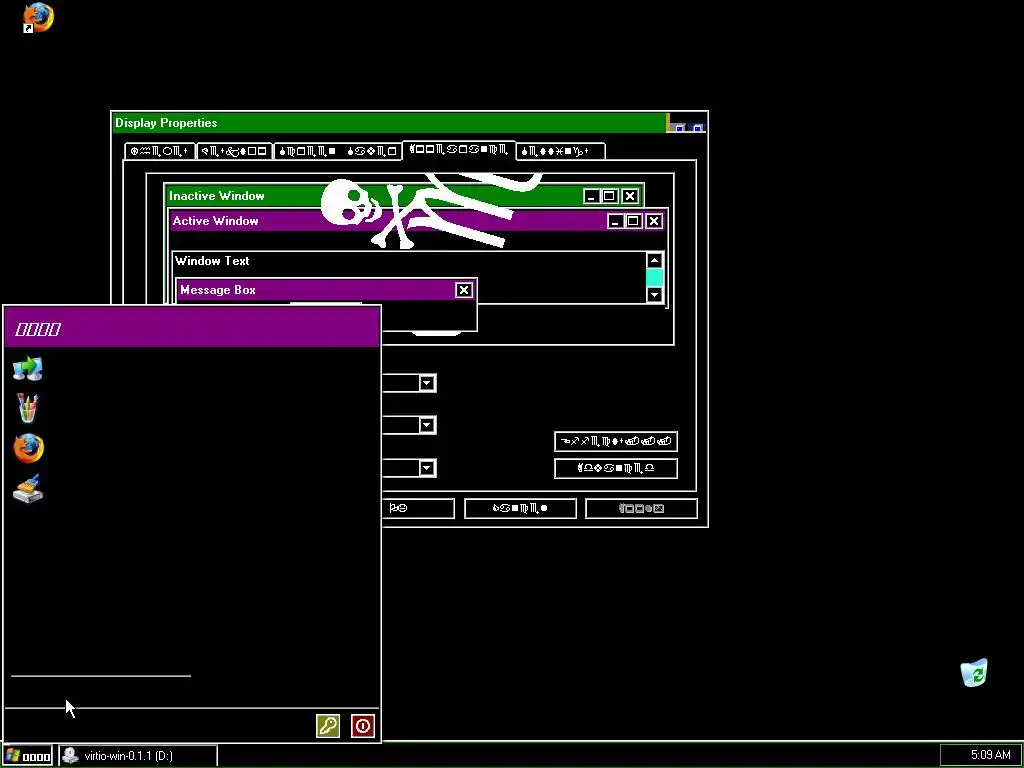The height and width of the screenshot is (768, 1024).
Task: Click the Advanced button in Display Properties
Action: pos(616,468)
